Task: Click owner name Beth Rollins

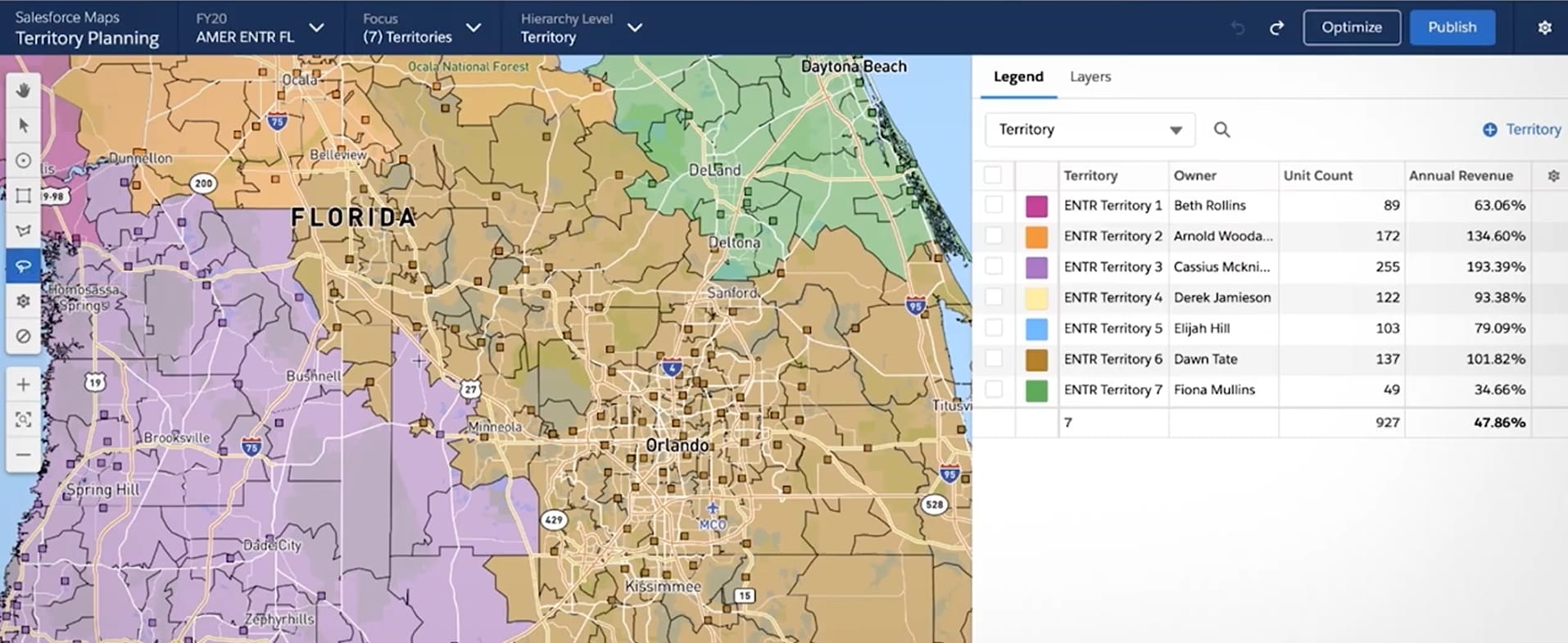Action: (1209, 205)
